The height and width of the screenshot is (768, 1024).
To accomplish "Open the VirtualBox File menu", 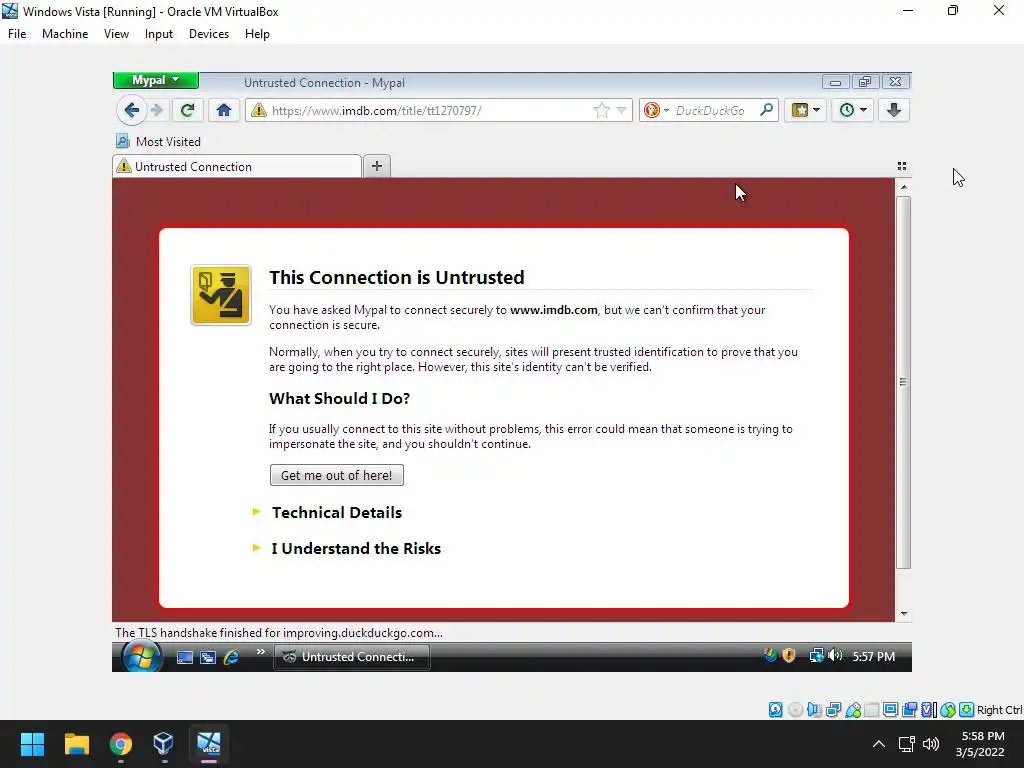I will pos(17,34).
